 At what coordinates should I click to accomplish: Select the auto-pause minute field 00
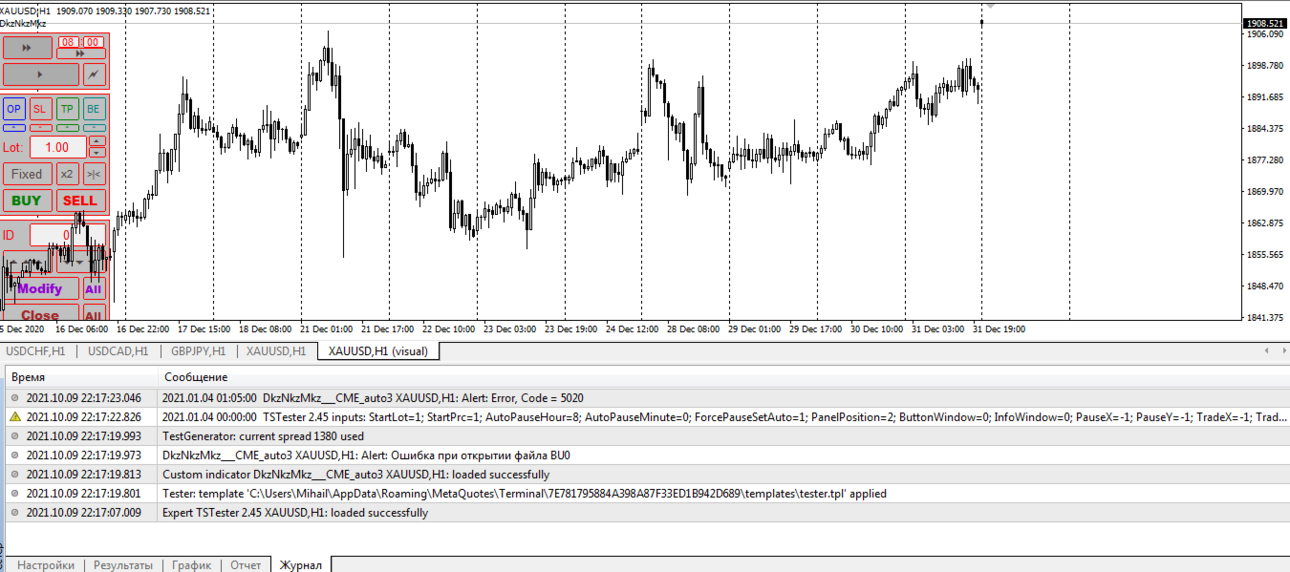pyautogui.click(x=92, y=42)
